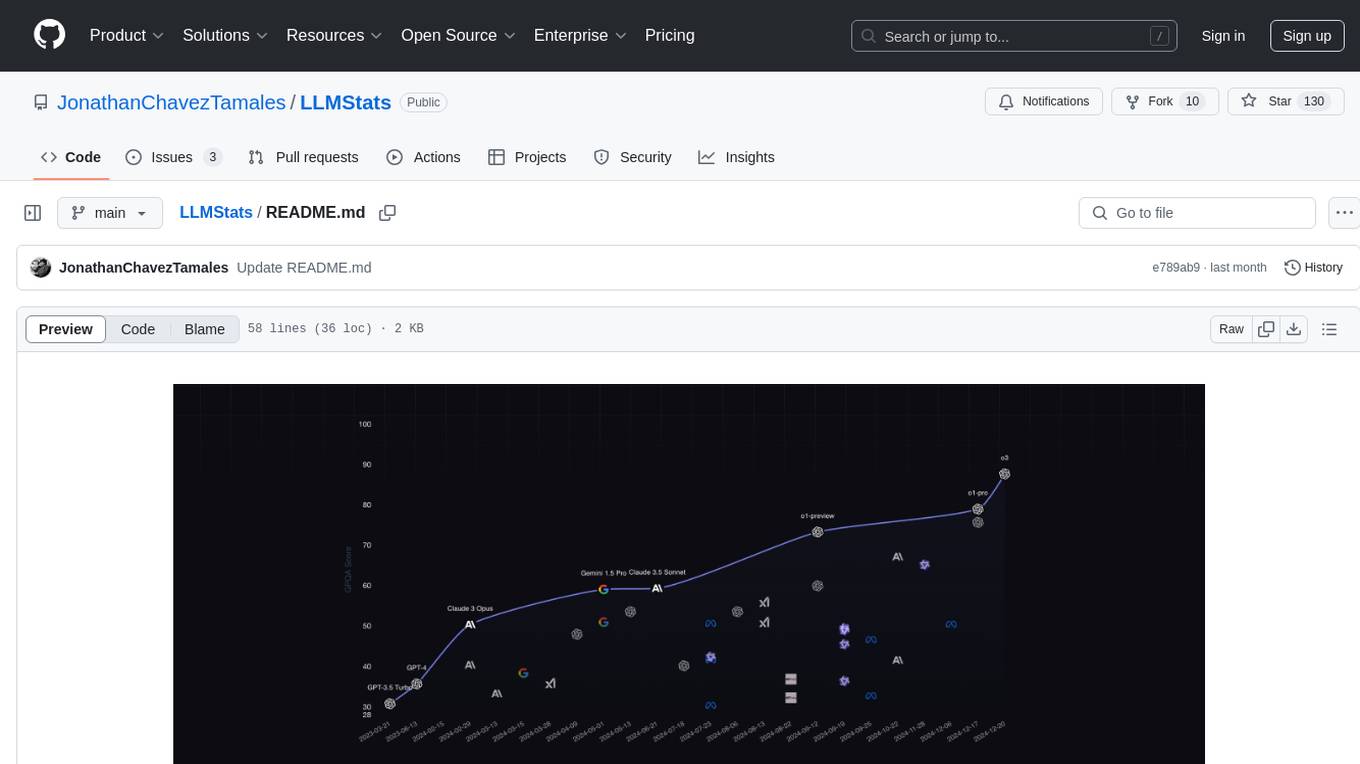1360x764 pixels.
Task: Expand the Solutions menu
Action: pyautogui.click(x=225, y=35)
